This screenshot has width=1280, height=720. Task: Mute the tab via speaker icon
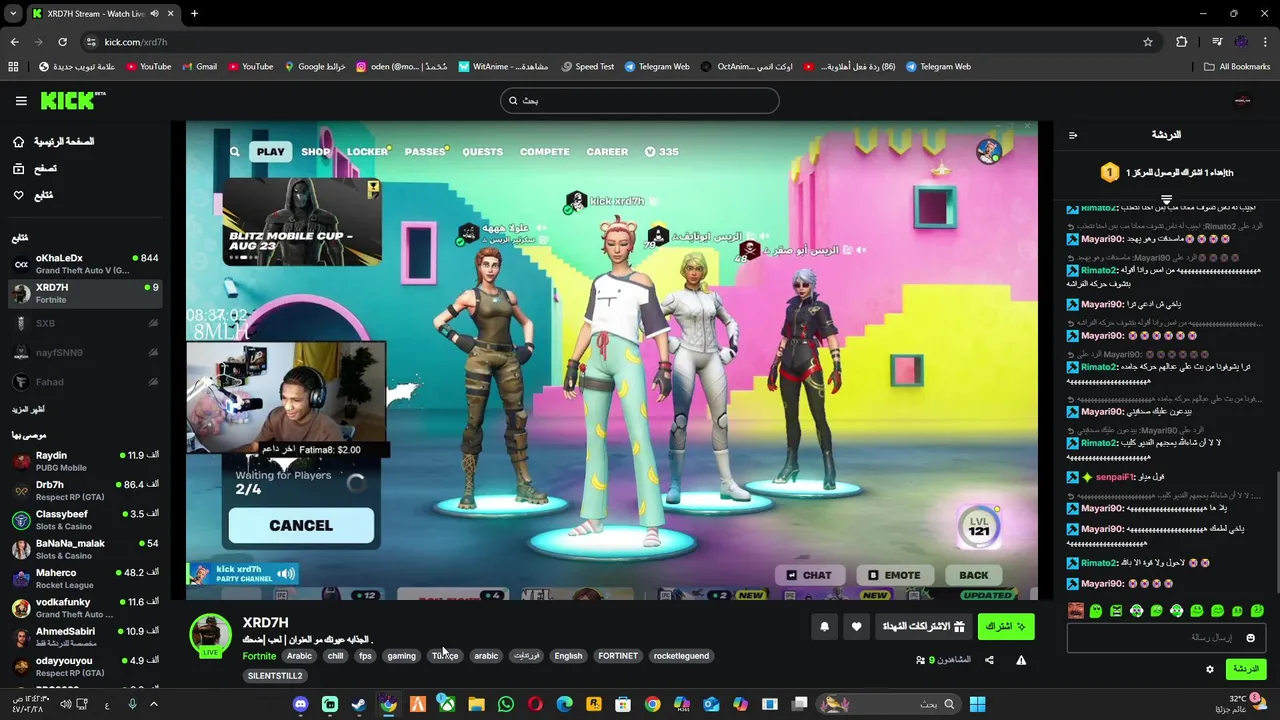[154, 14]
